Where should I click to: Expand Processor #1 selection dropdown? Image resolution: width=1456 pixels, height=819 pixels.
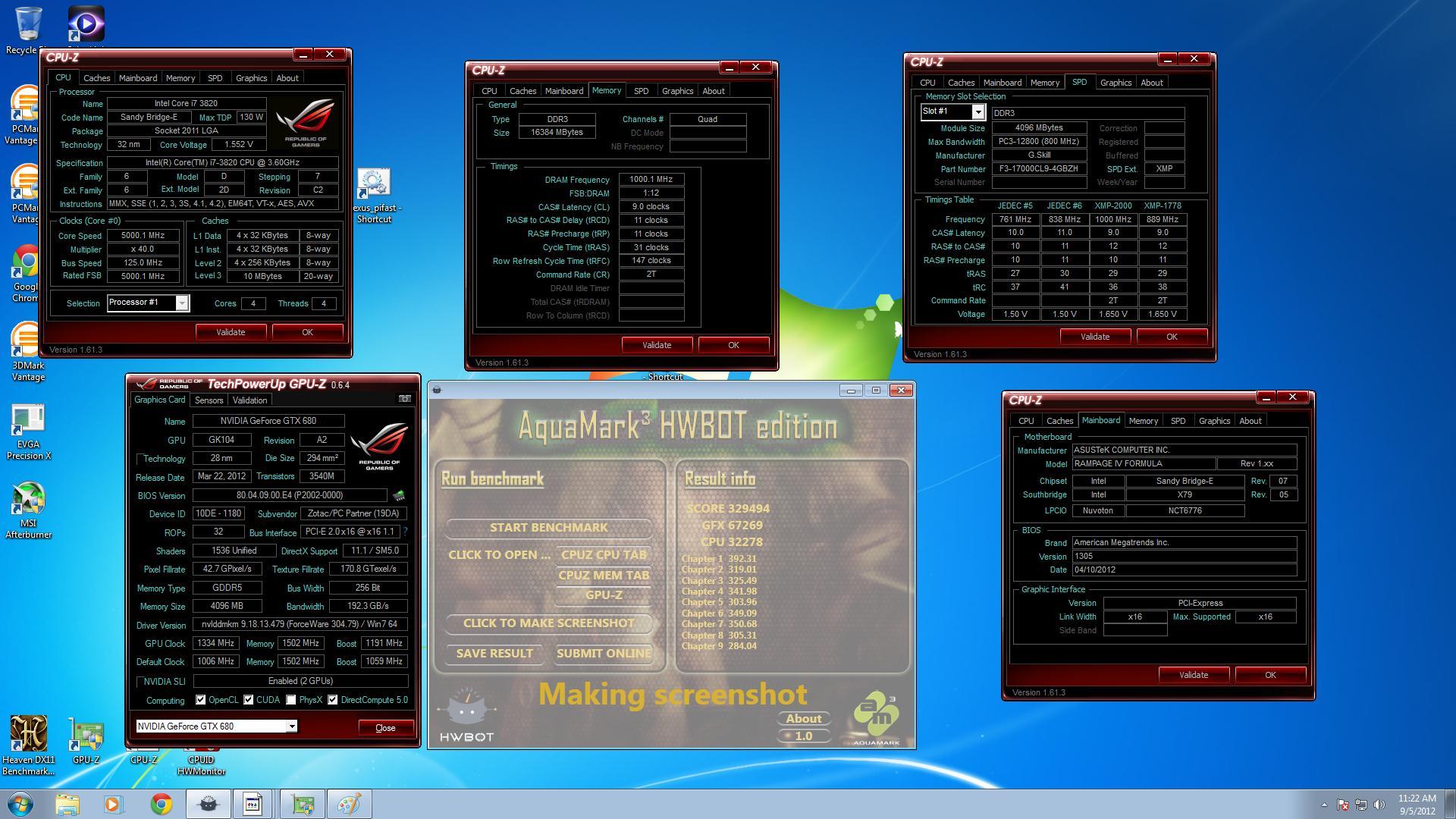tap(182, 303)
